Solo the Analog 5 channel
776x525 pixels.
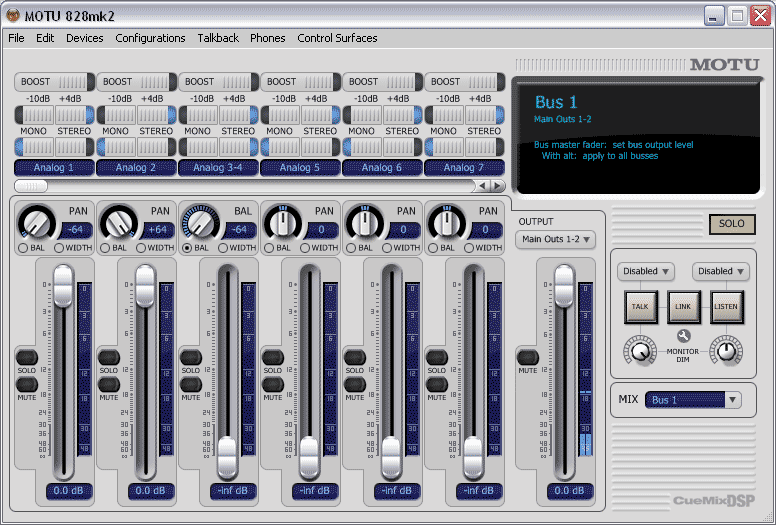point(273,357)
